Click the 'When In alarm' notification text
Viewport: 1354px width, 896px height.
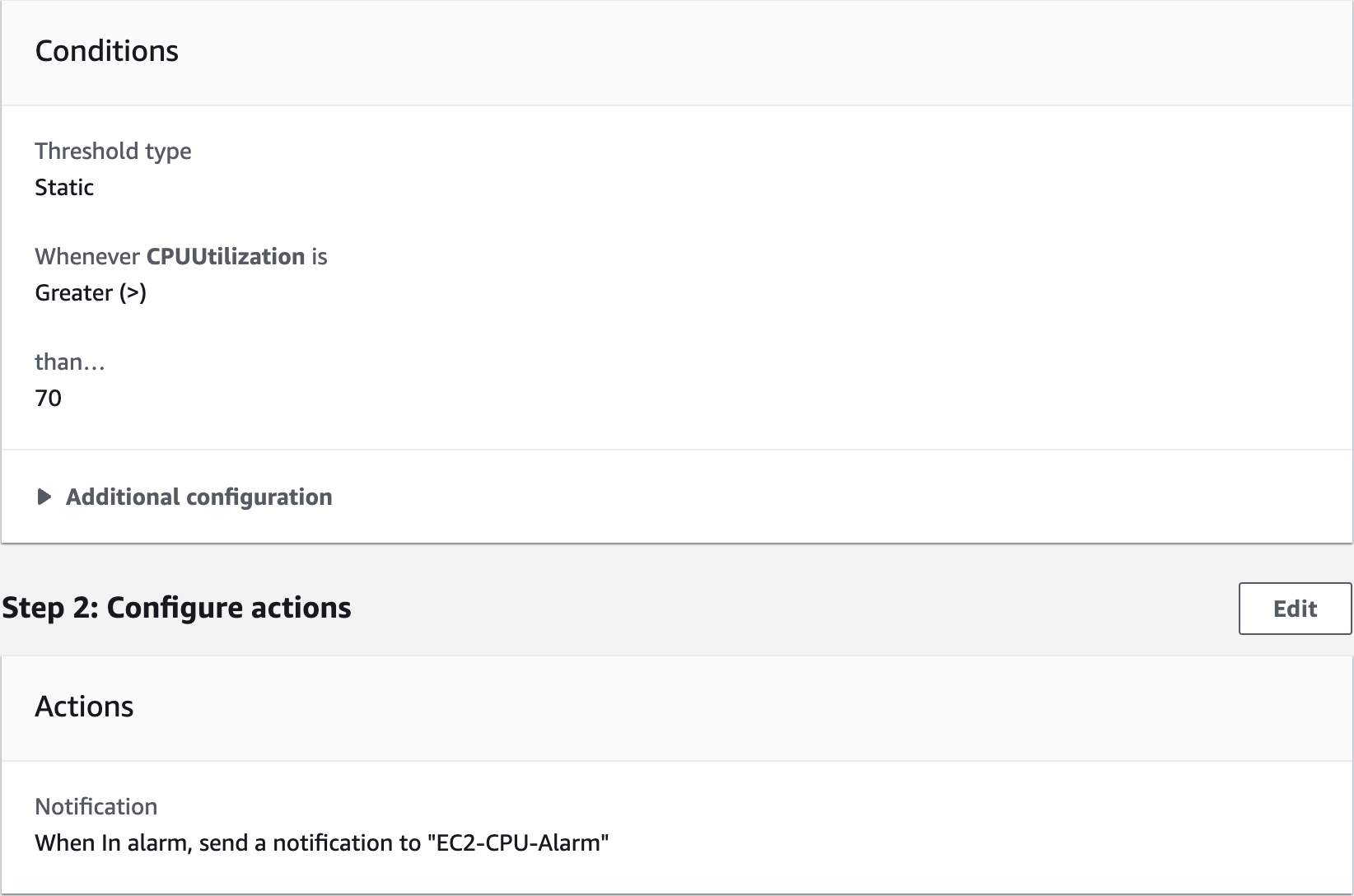click(x=110, y=842)
